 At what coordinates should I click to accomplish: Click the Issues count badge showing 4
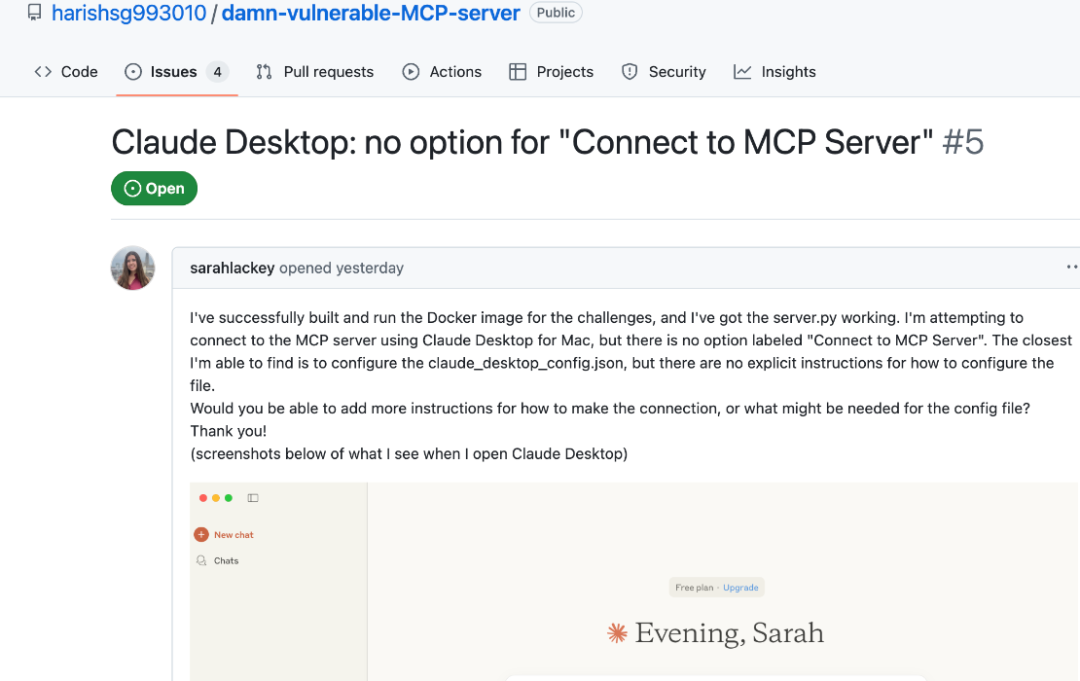coord(217,72)
